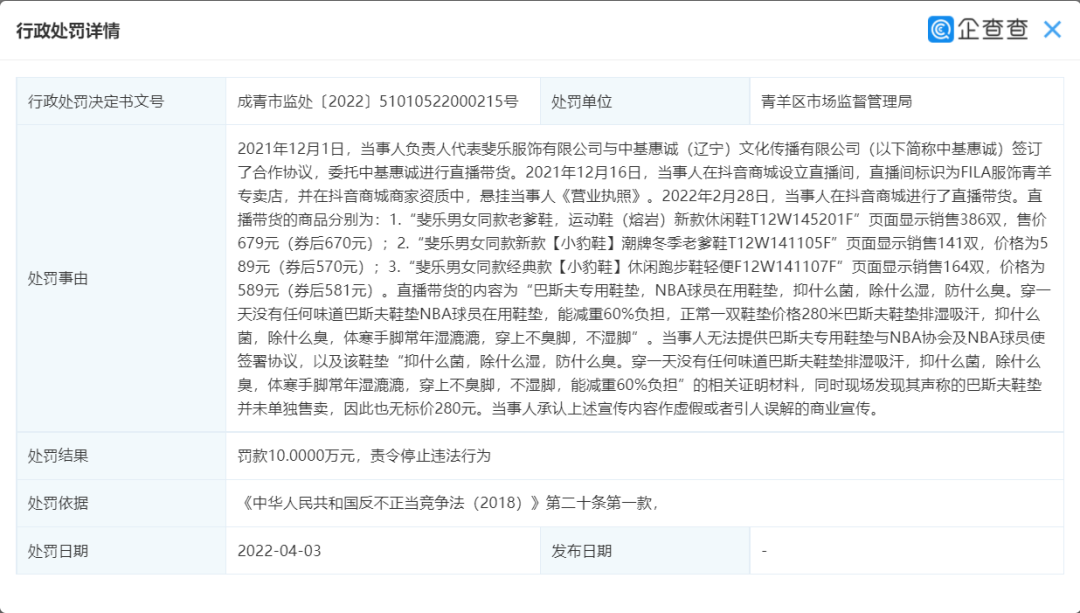Click the 处罚事由 label cell

(x=121, y=278)
